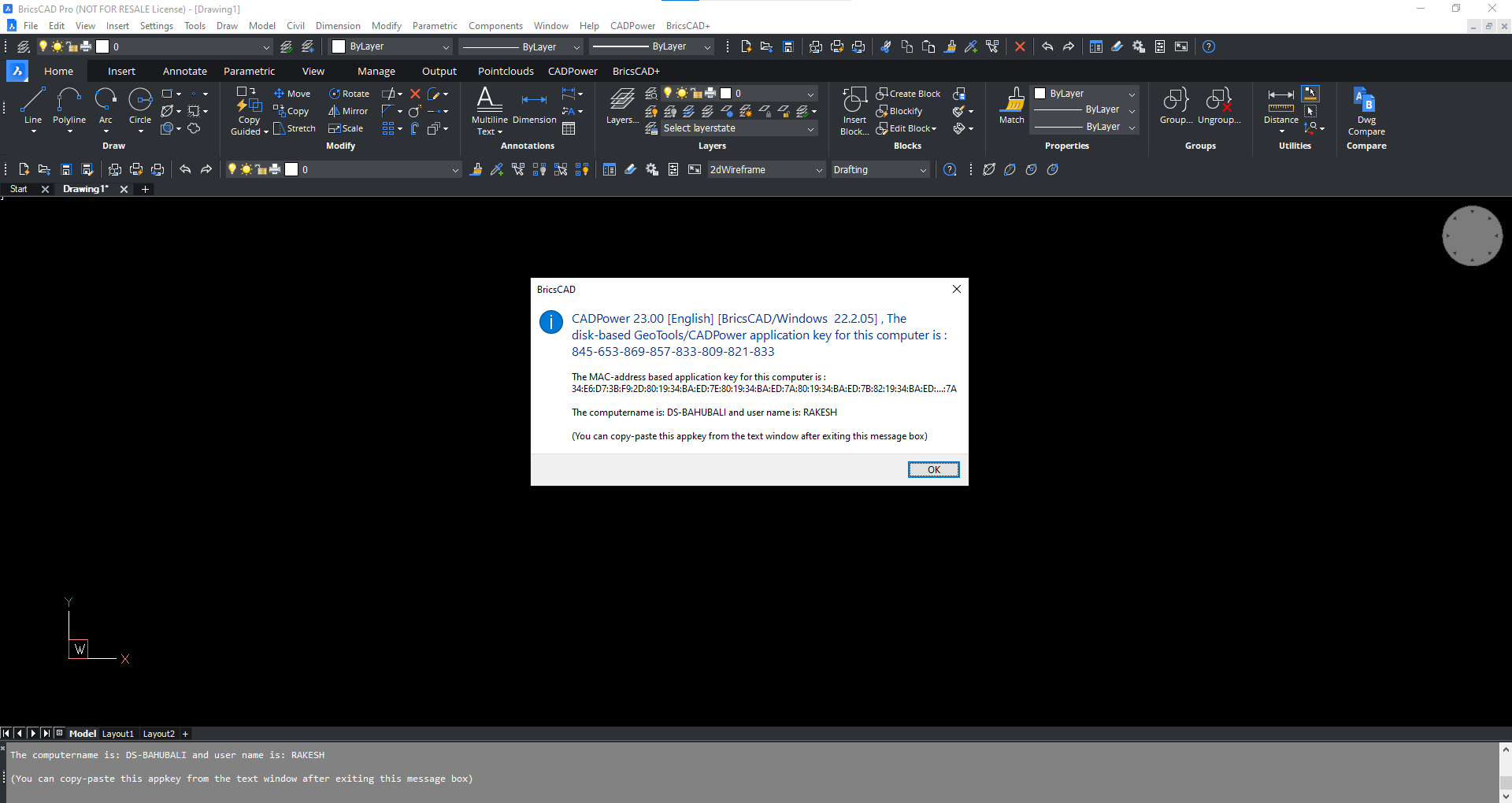This screenshot has height=803, width=1512.
Task: Click Match properties tool
Action: (x=1012, y=105)
